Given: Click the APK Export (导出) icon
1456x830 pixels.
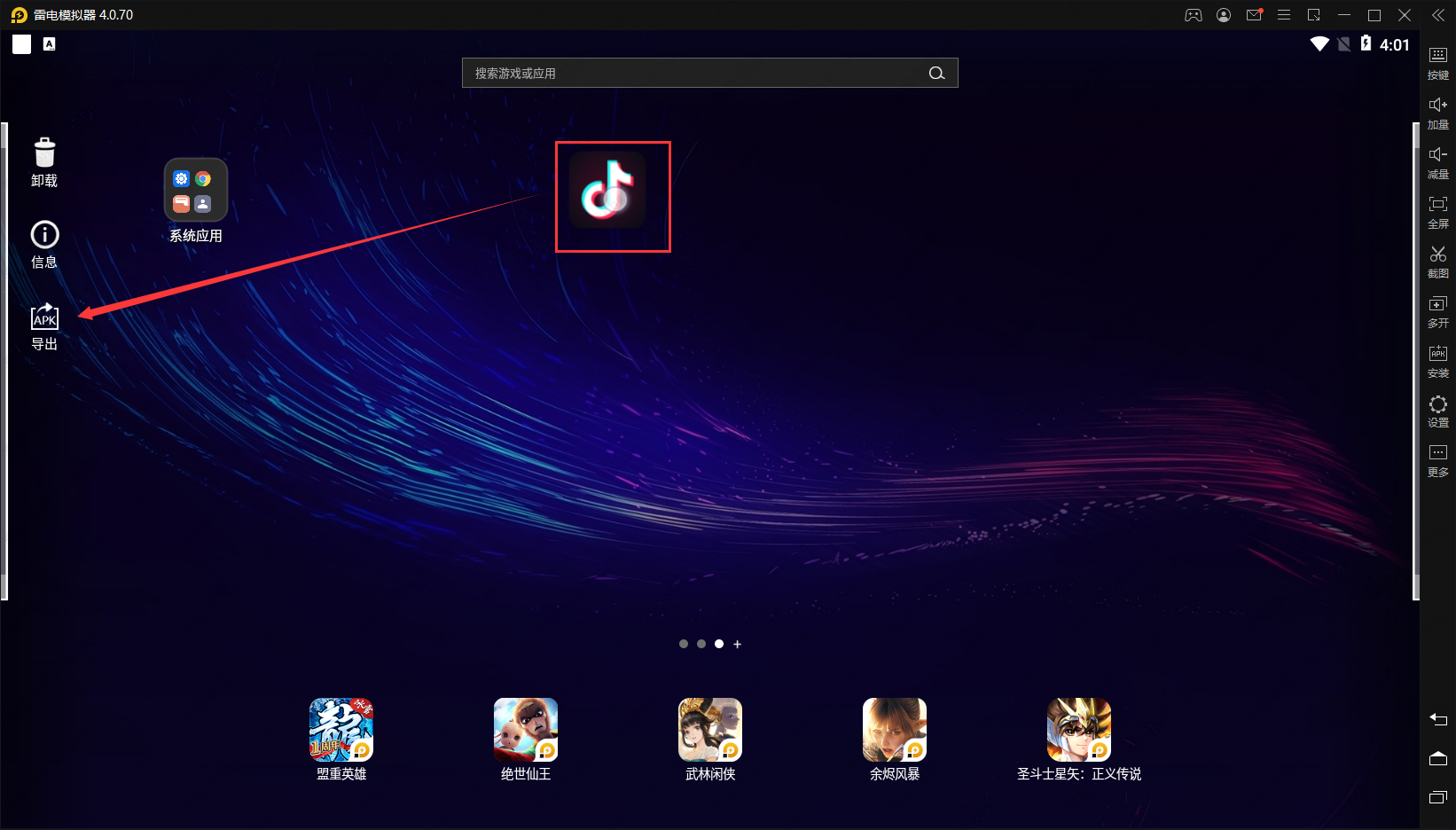Looking at the screenshot, I should click(44, 317).
